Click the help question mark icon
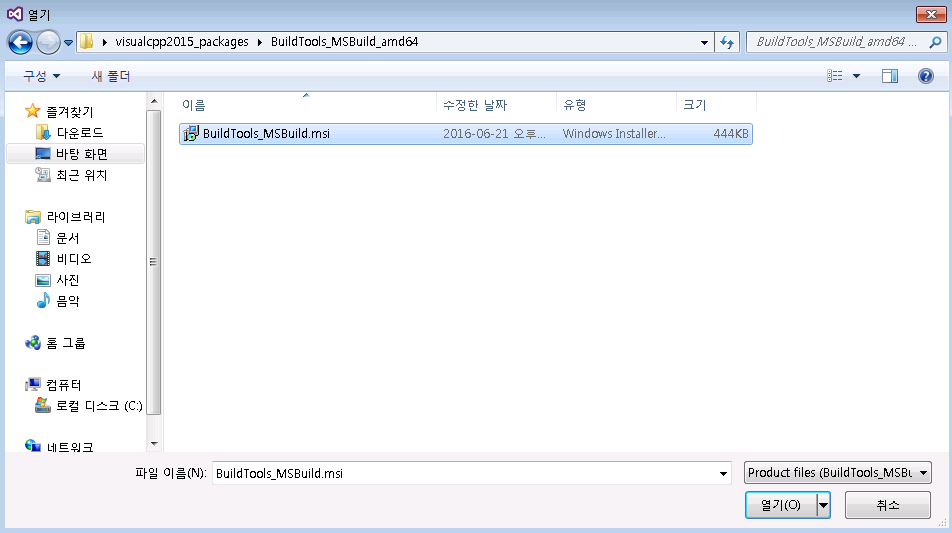The height and width of the screenshot is (533, 952). 926,76
